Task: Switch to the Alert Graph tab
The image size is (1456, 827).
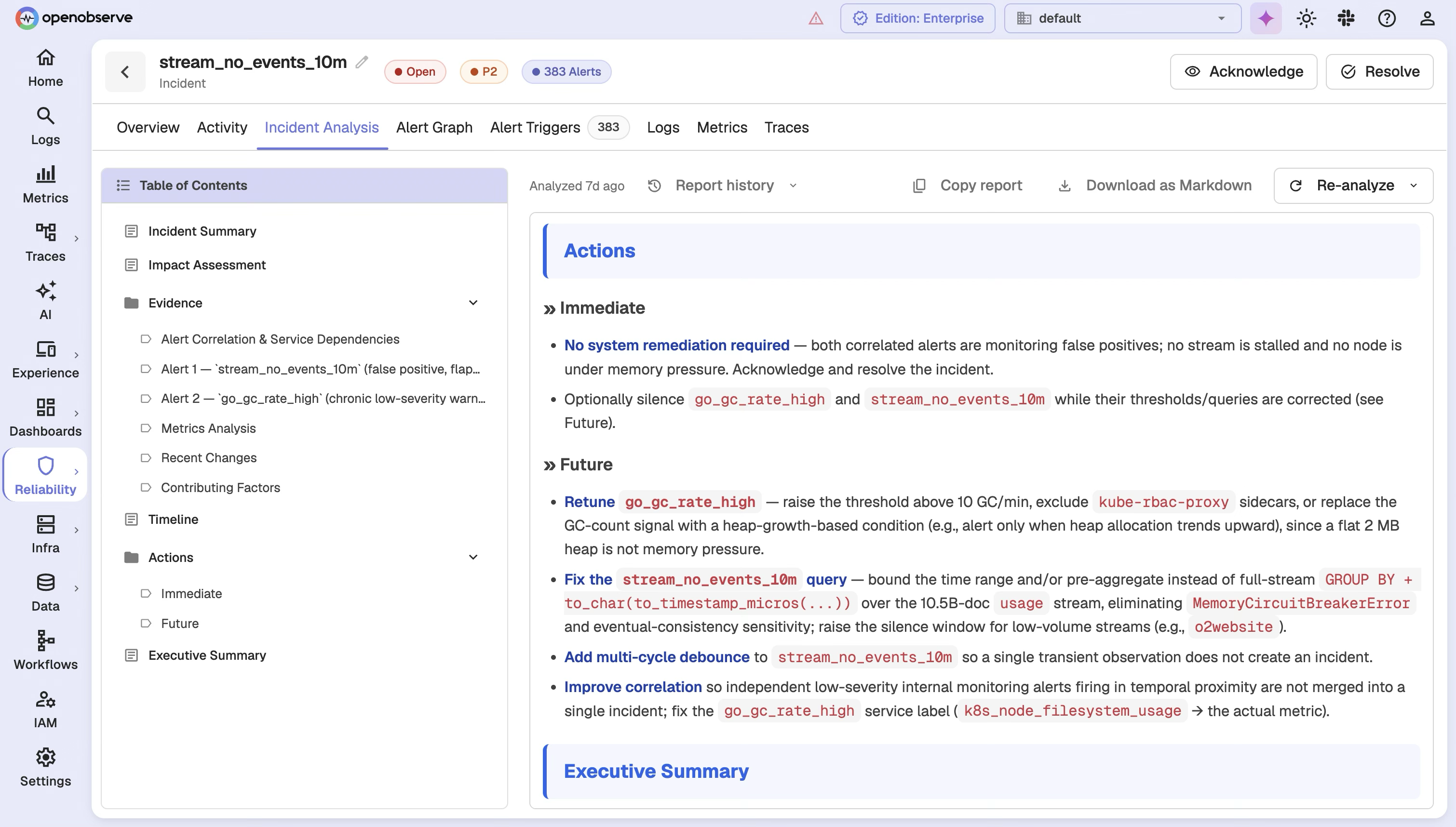Action: click(x=434, y=127)
